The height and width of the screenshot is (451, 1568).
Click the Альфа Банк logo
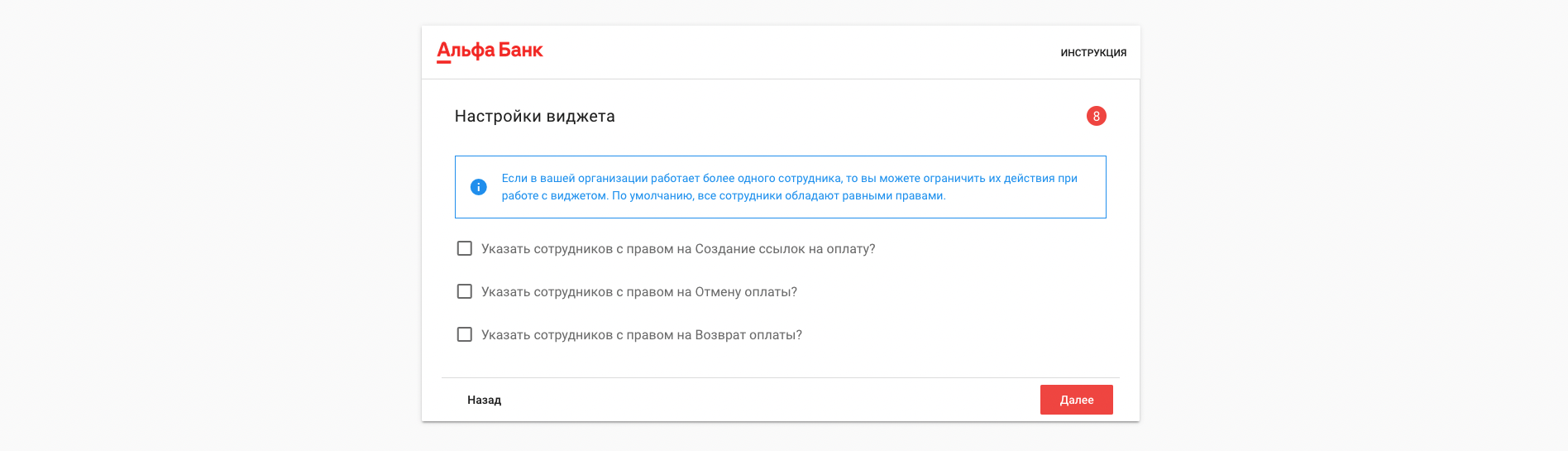click(x=490, y=51)
